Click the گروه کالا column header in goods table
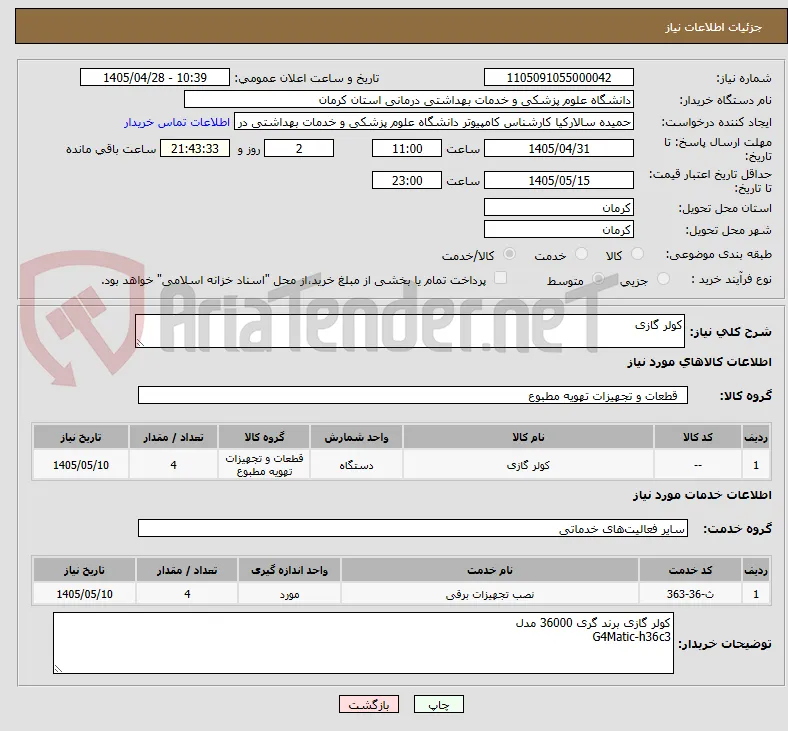 (264, 437)
